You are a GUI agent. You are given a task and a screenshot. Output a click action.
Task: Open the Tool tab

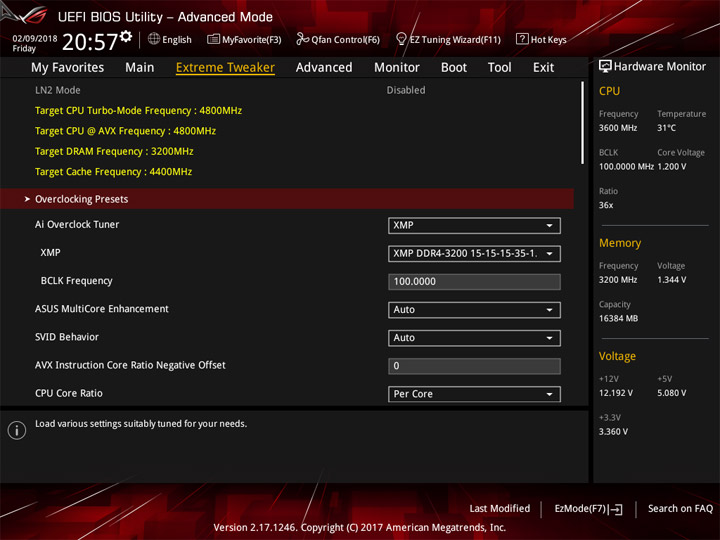(x=499, y=68)
